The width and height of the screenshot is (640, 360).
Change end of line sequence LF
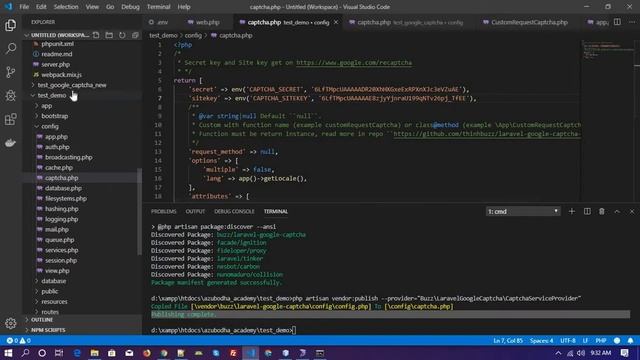pos(585,340)
